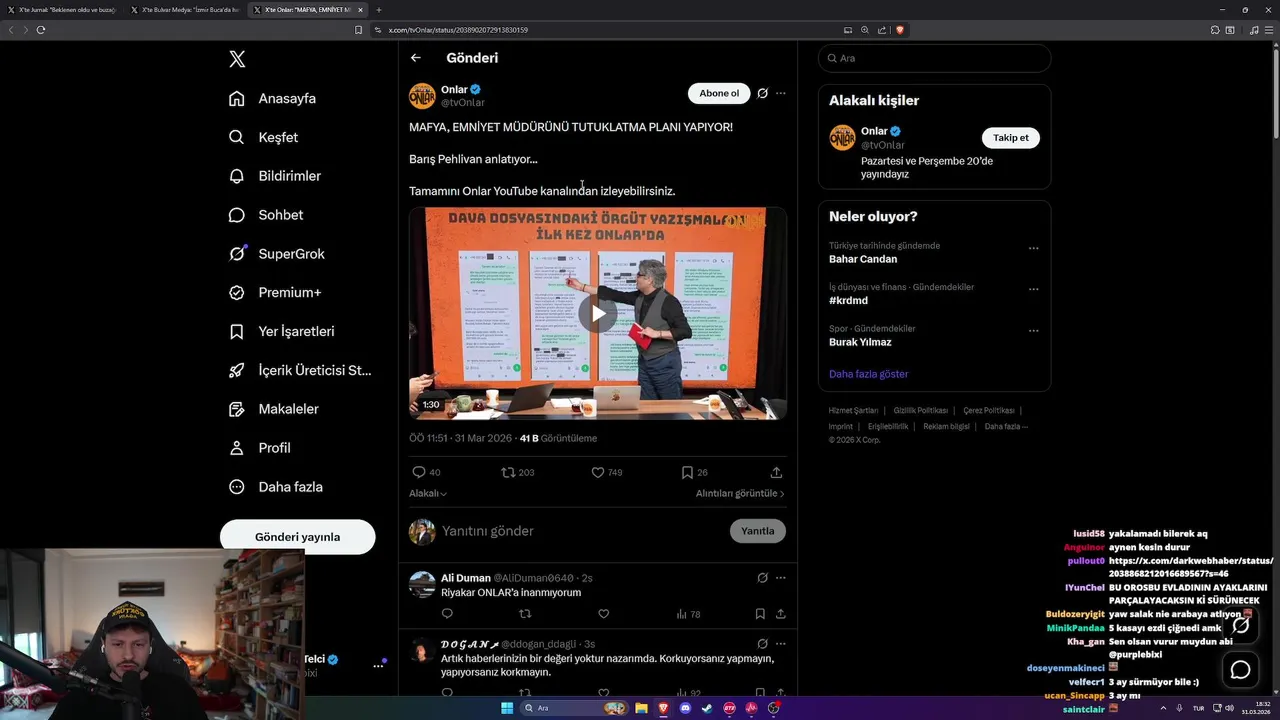
Task: Click Daha fazla göster link
Action: [869, 374]
